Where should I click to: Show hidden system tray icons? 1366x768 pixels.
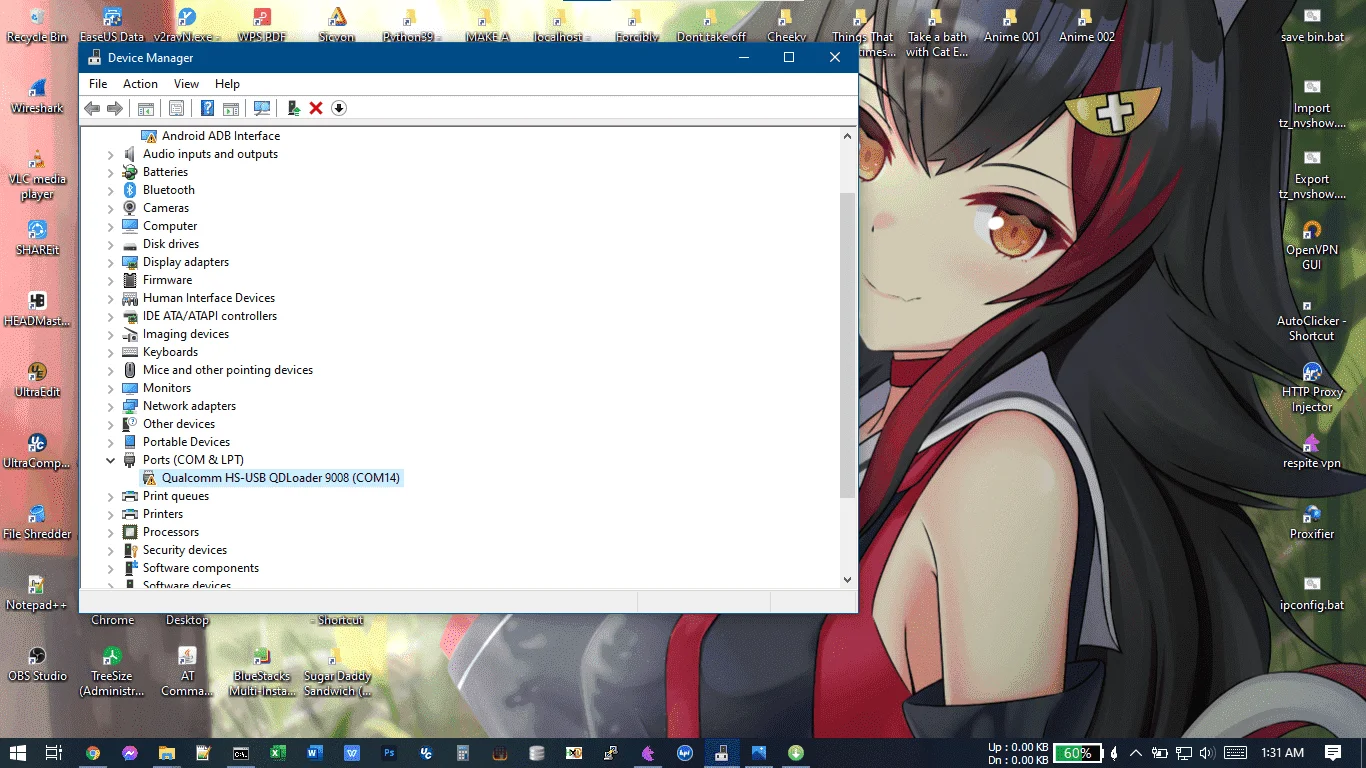click(x=1137, y=752)
